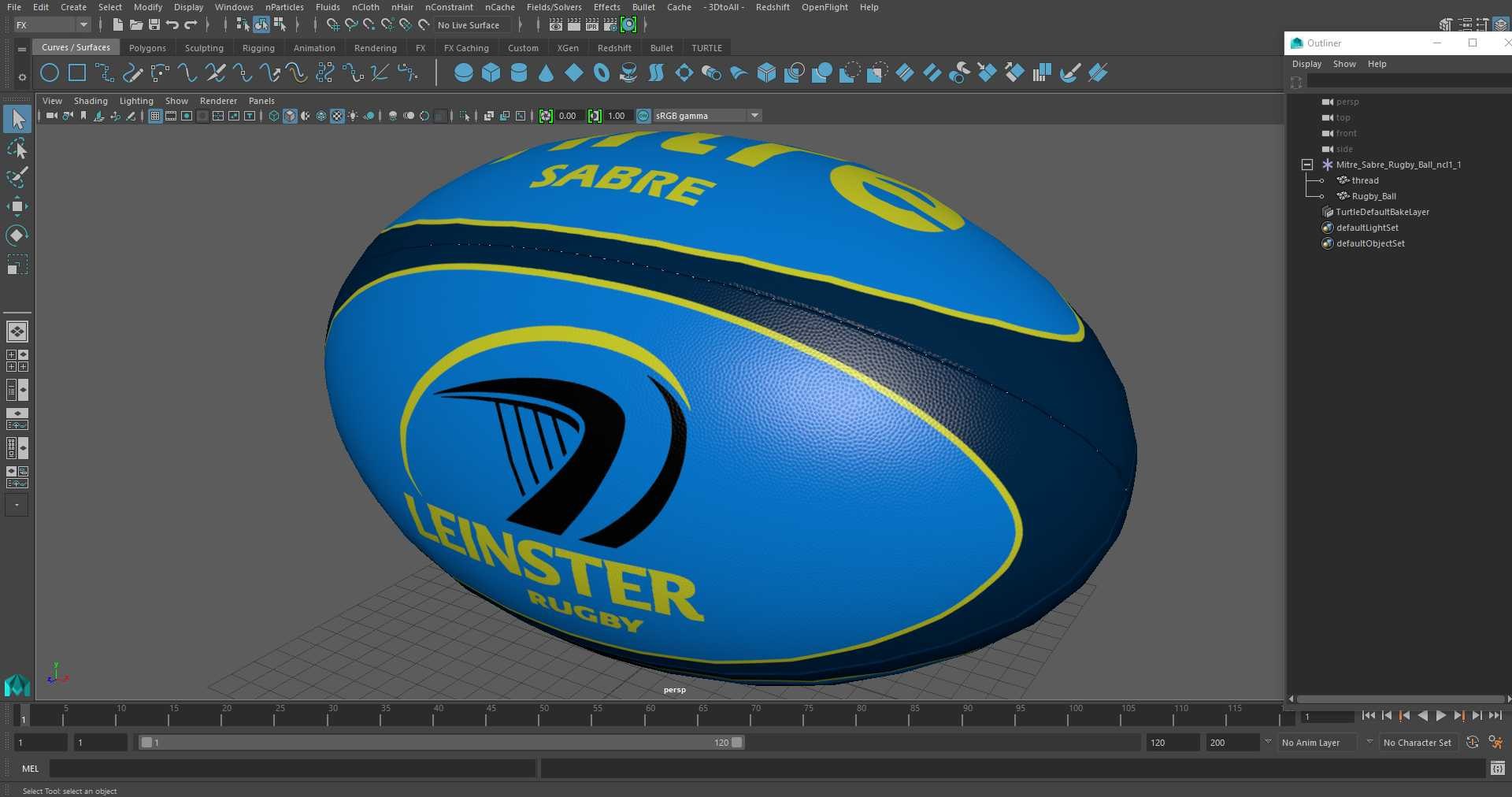Image resolution: width=1512 pixels, height=797 pixels.
Task: Activate the Paint selection tool
Action: pos(17,177)
